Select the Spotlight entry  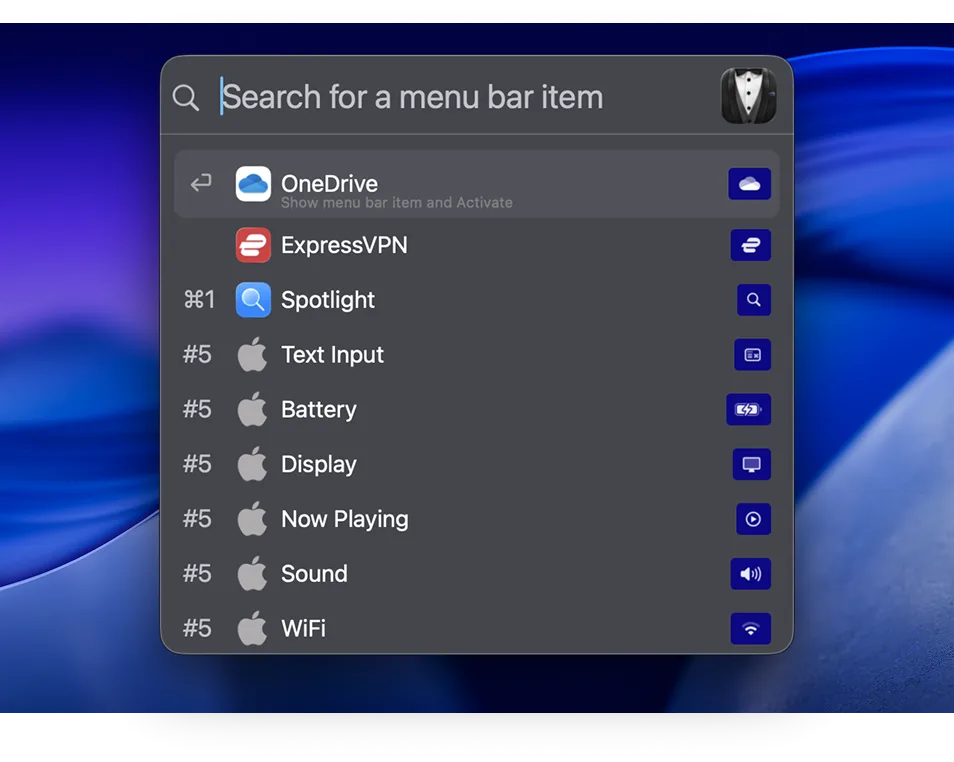point(476,300)
